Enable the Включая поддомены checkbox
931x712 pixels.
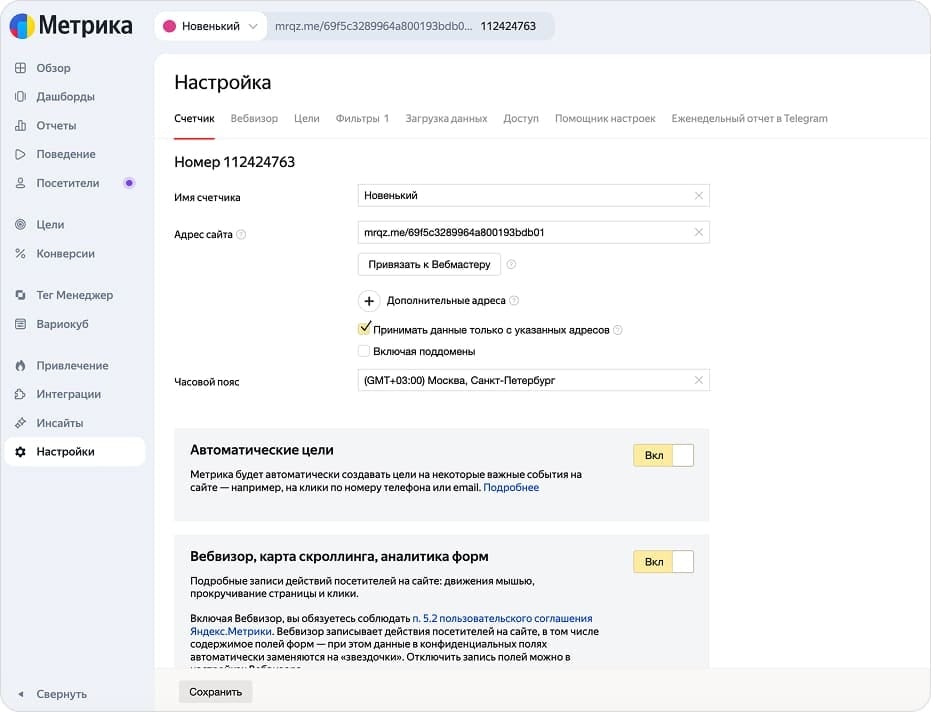(x=364, y=351)
